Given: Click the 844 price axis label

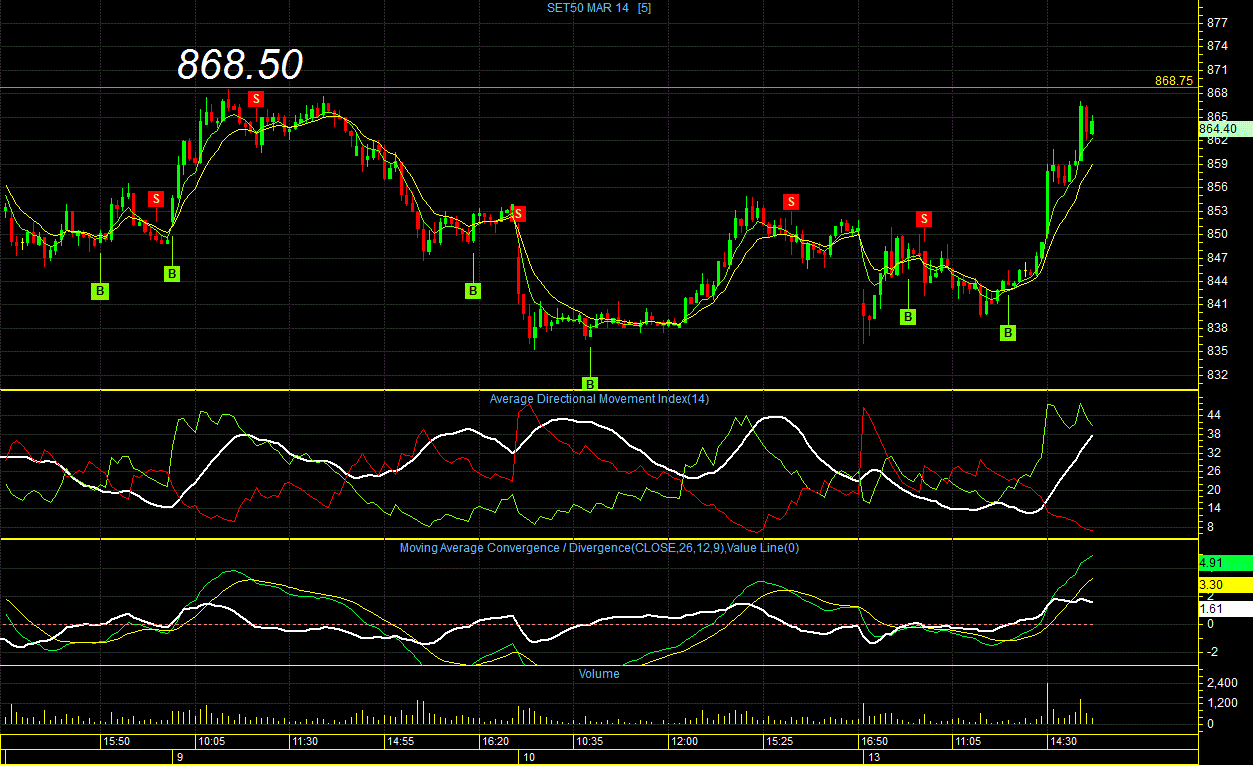Looking at the screenshot, I should [1218, 281].
